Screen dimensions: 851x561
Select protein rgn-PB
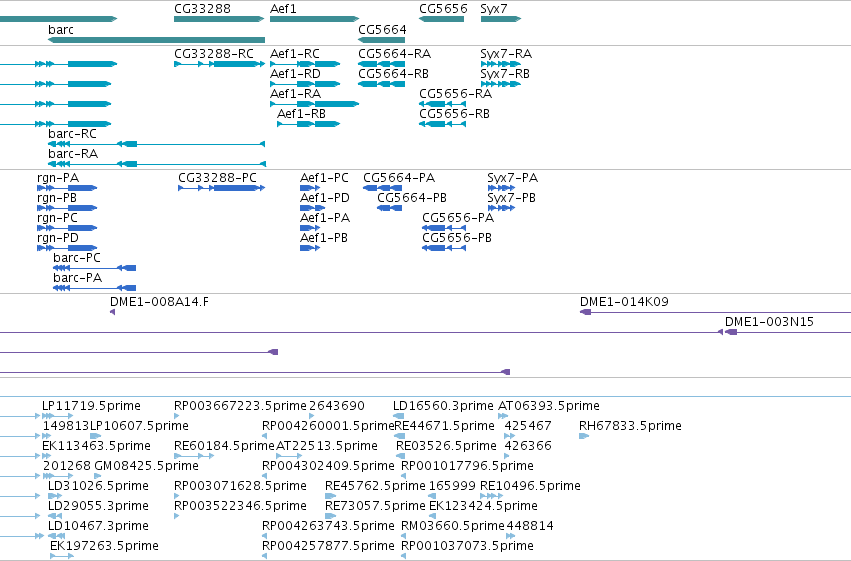point(57,198)
